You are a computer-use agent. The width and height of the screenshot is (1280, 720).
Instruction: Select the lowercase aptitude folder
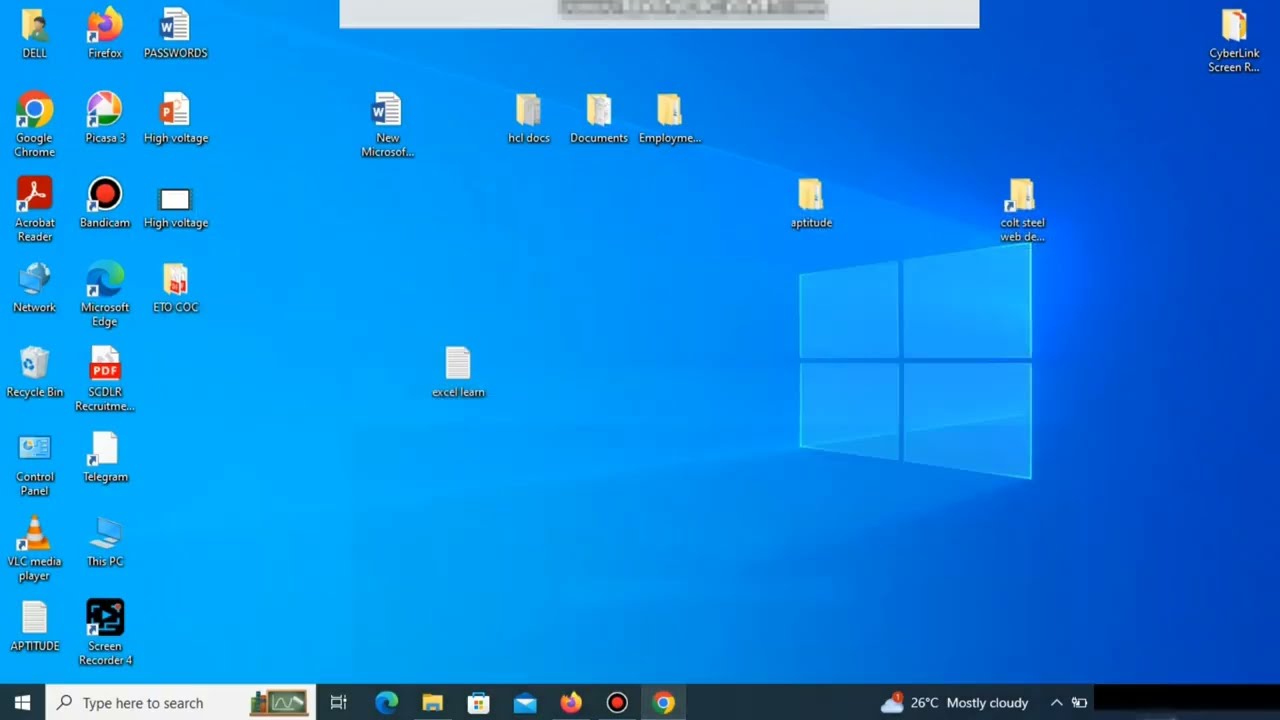tap(811, 203)
